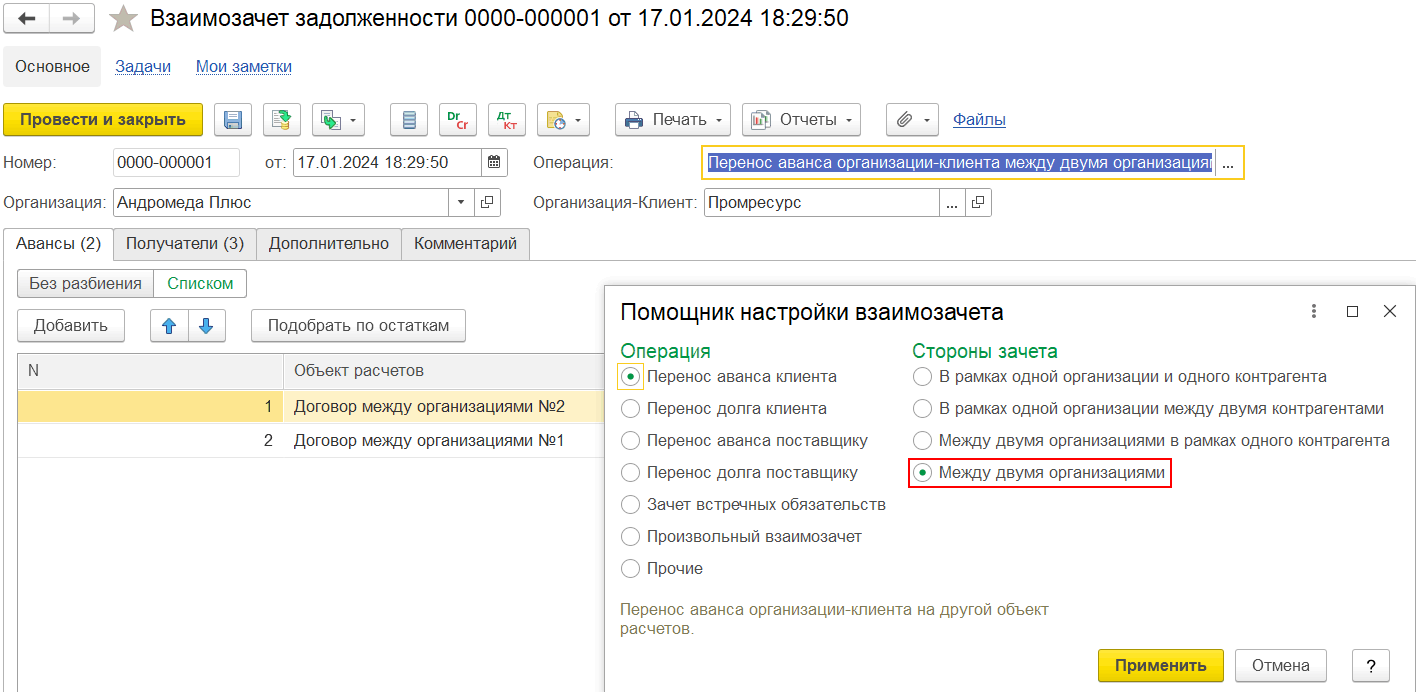The image size is (1416, 692).
Task: Select Произвольный взаимозачет radio button
Action: tap(630, 537)
